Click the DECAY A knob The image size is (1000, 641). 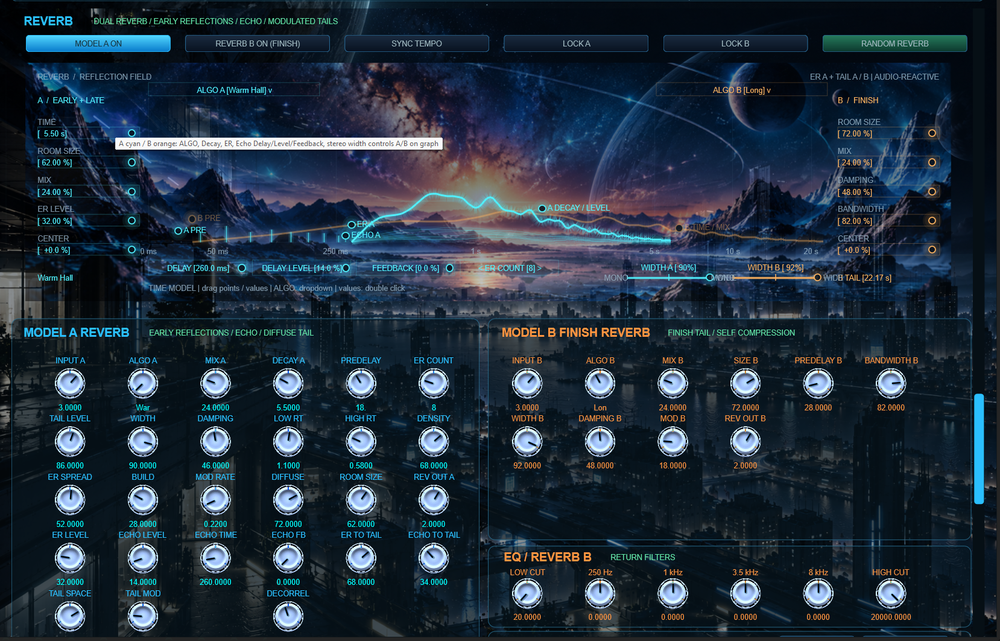point(288,384)
